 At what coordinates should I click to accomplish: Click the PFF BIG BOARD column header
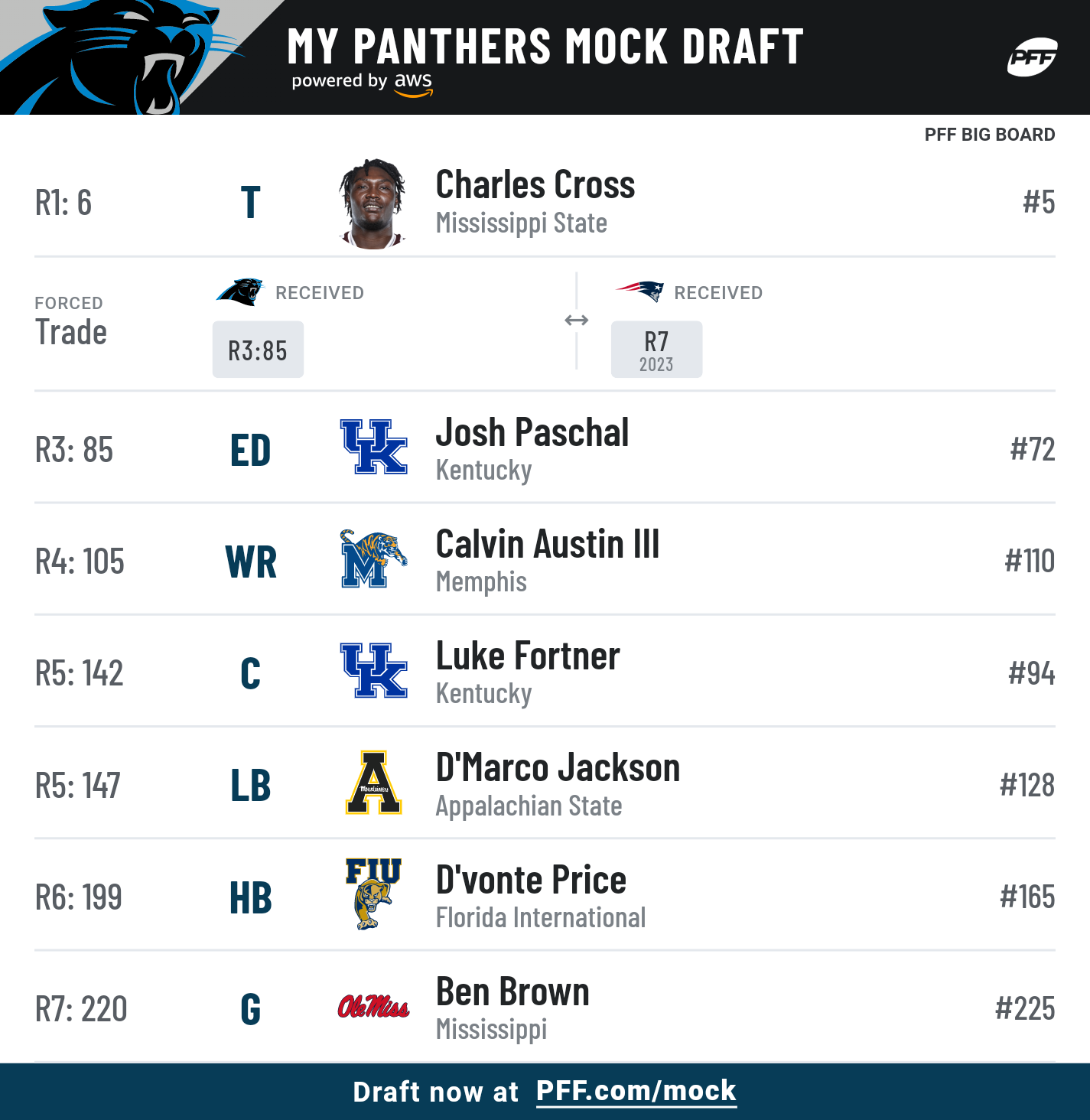click(989, 135)
